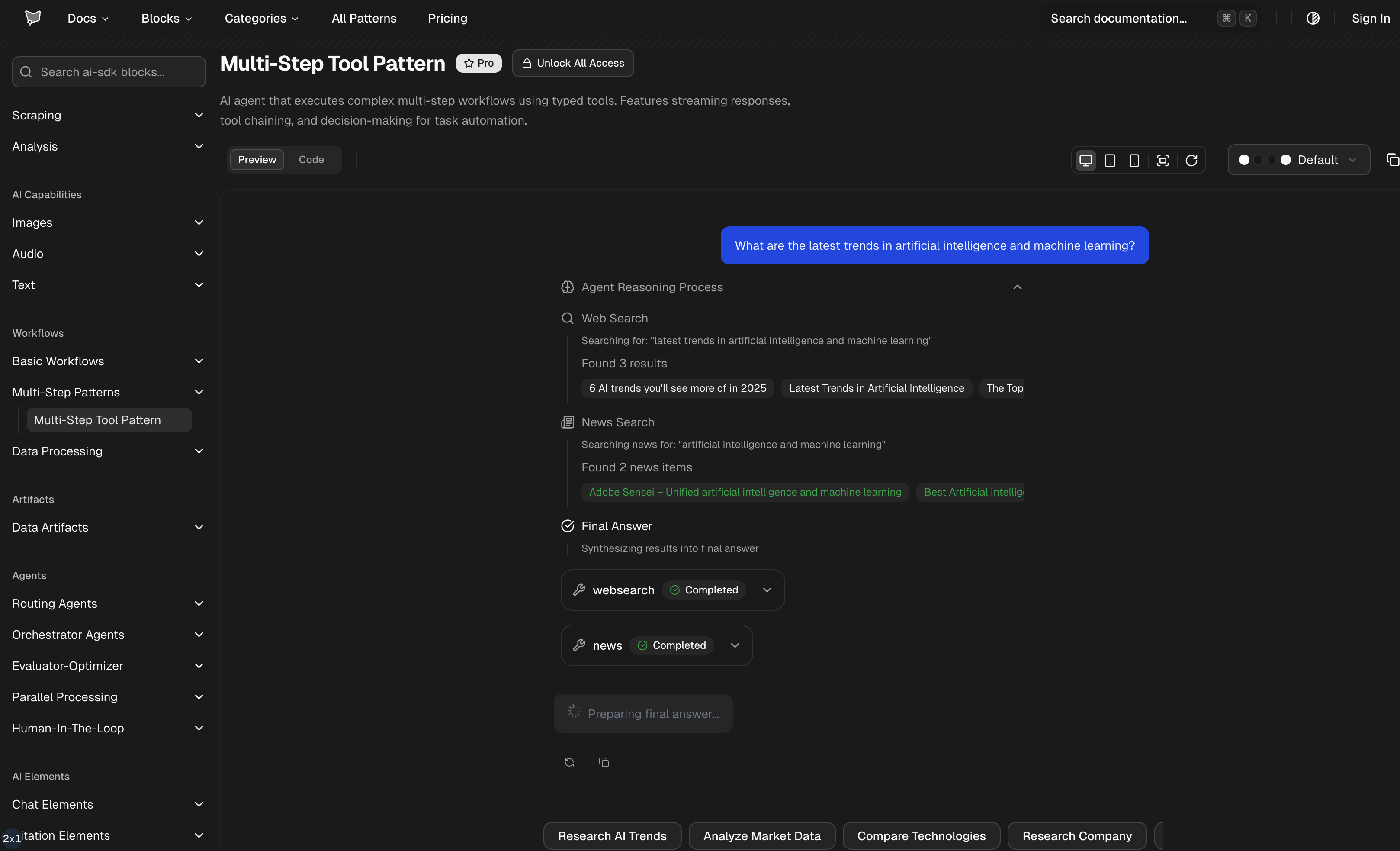Click the Search ai-sdk blocks field

tap(108, 71)
